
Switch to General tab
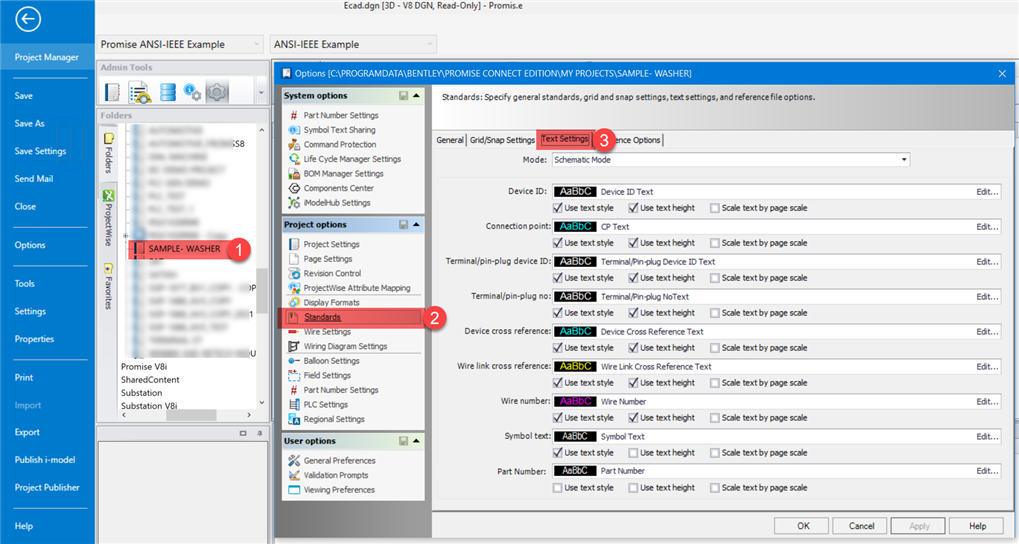[x=450, y=140]
